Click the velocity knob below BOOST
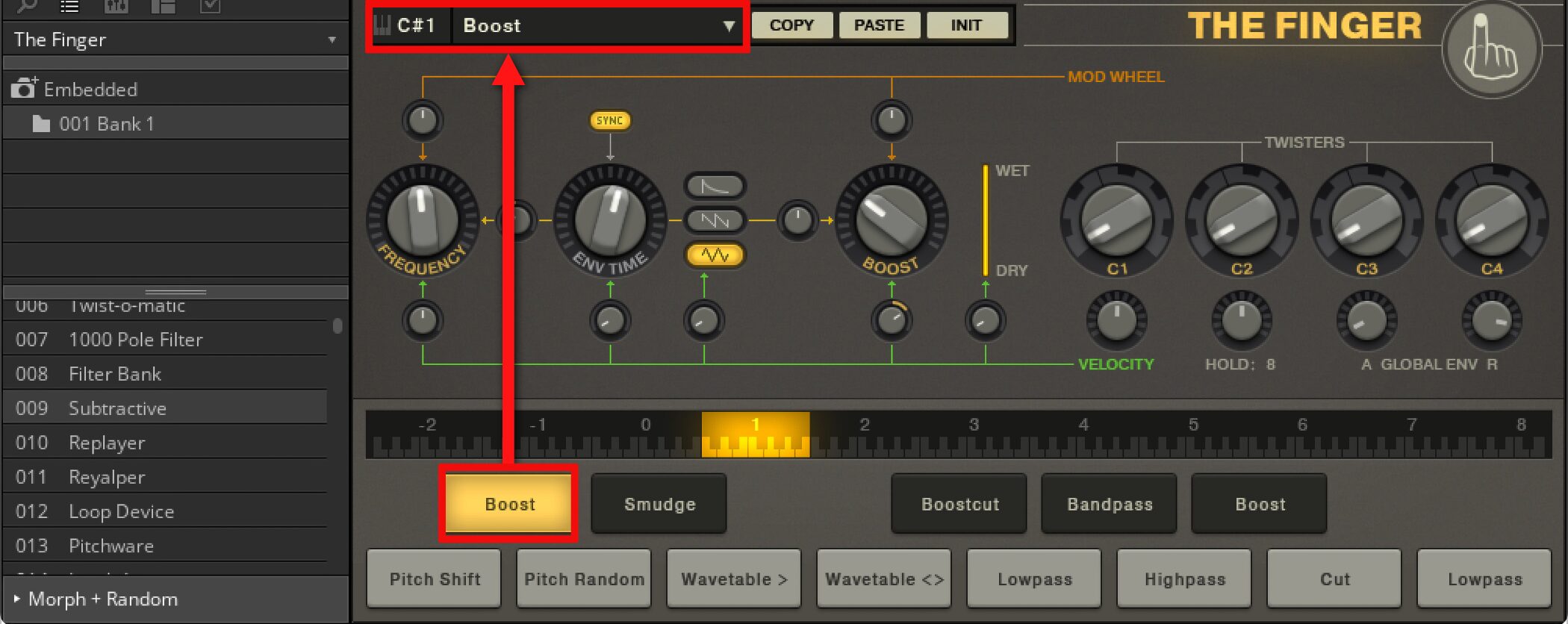Screen dimensions: 1568x624 [x=892, y=320]
